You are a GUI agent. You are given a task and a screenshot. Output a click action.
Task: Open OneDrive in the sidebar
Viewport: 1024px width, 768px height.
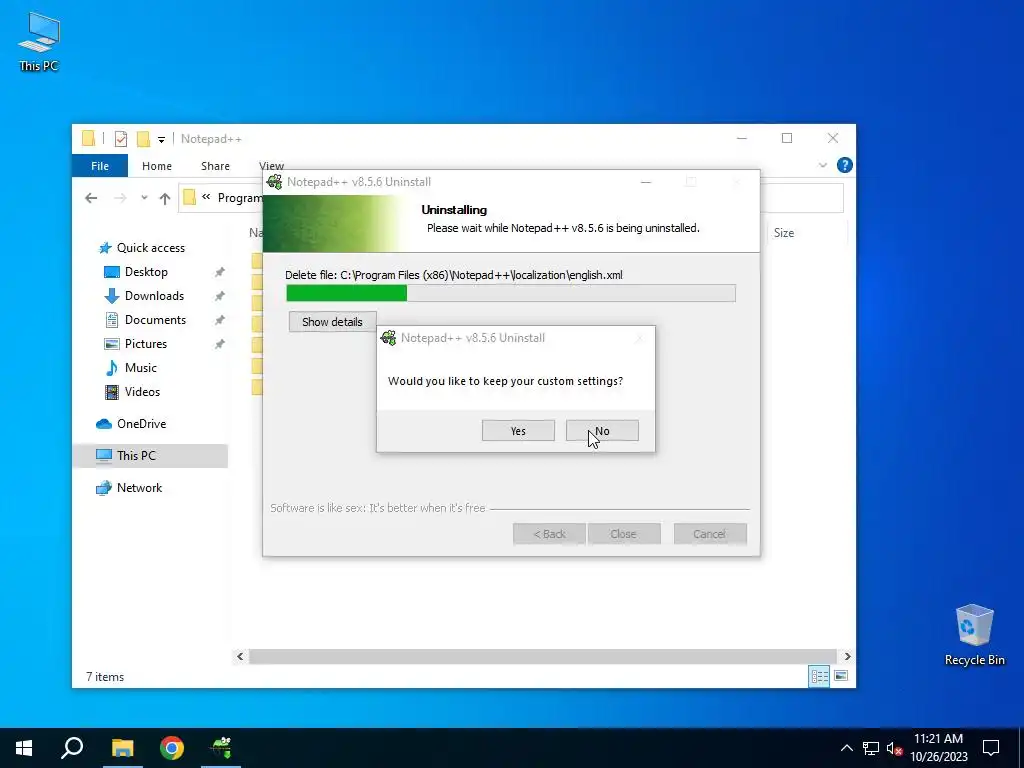click(x=141, y=424)
